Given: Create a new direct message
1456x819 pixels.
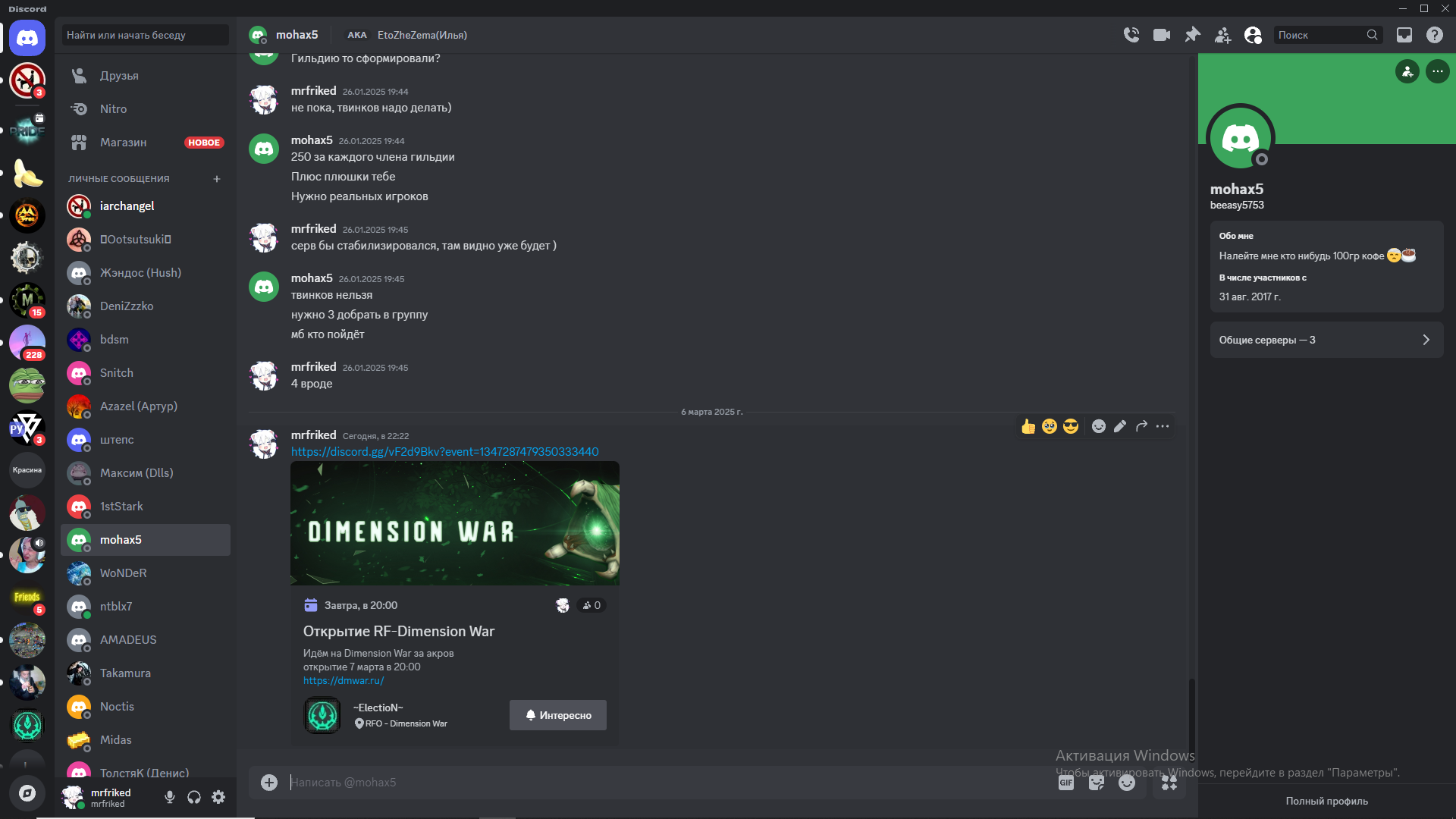Looking at the screenshot, I should (217, 179).
